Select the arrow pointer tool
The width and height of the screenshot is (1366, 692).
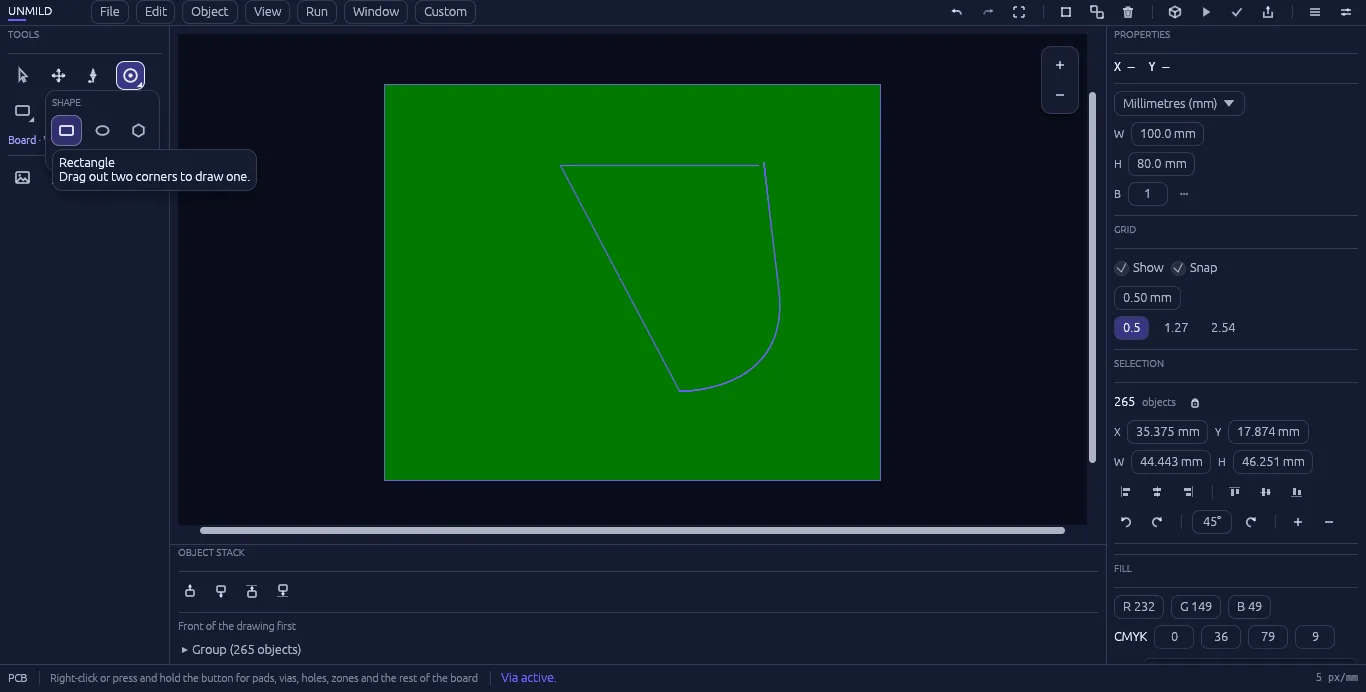pos(22,75)
